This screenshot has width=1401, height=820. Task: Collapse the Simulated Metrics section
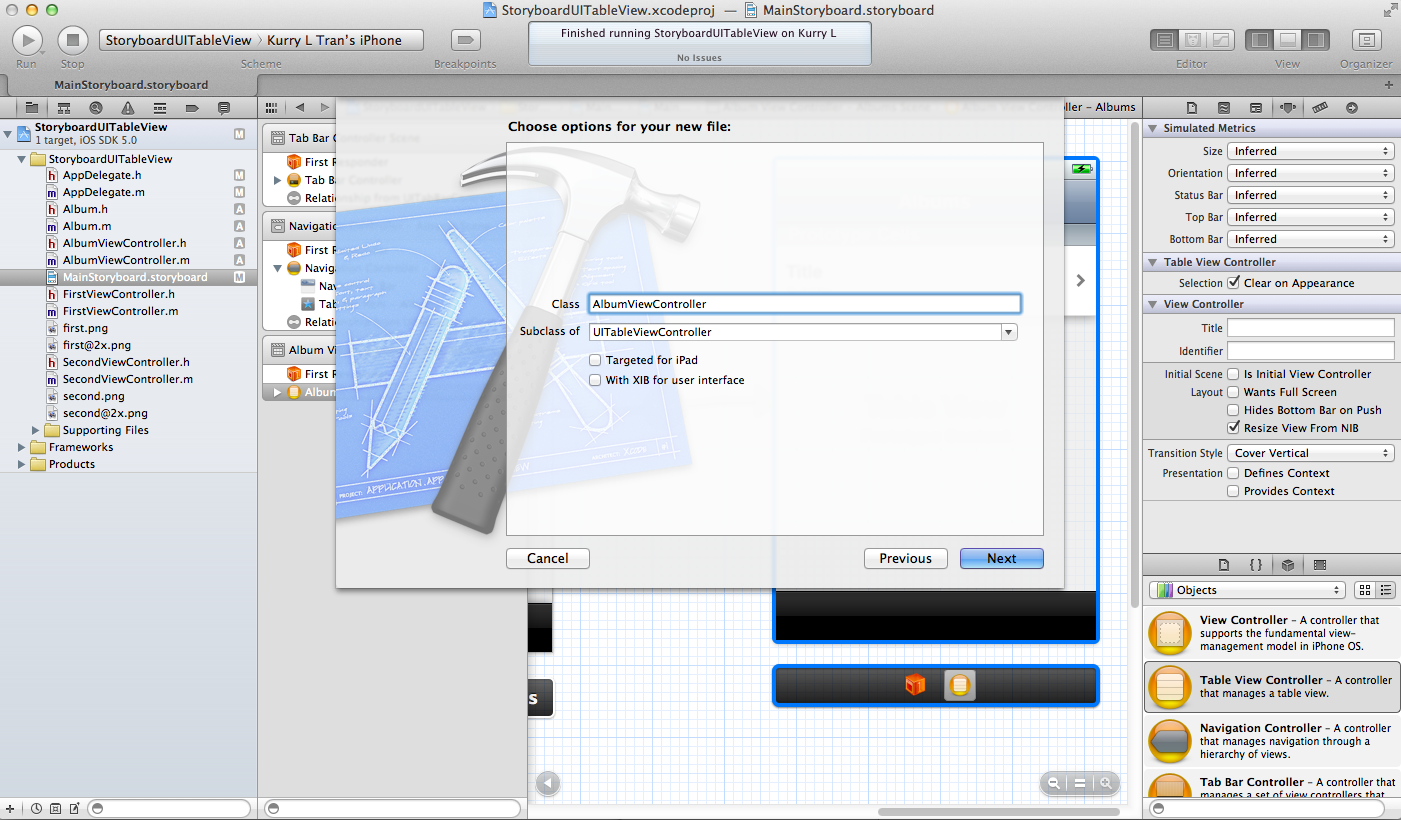pos(1153,128)
